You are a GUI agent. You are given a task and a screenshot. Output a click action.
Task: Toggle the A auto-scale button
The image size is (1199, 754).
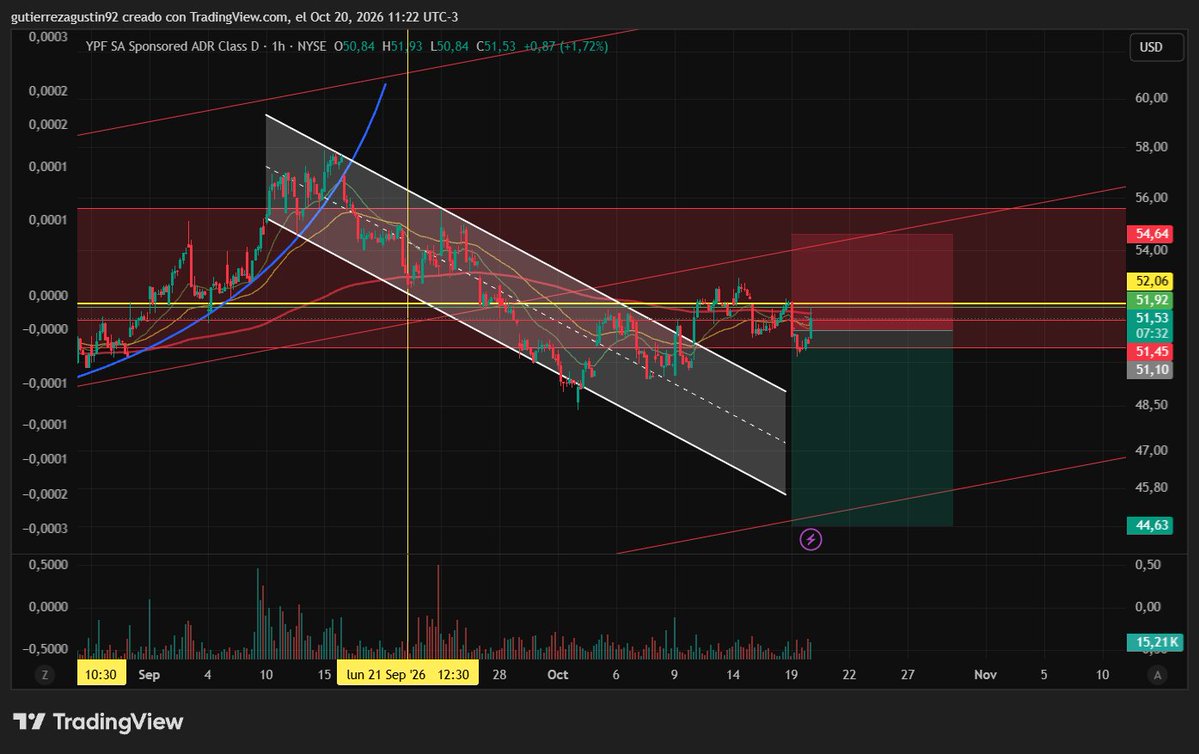1157,674
